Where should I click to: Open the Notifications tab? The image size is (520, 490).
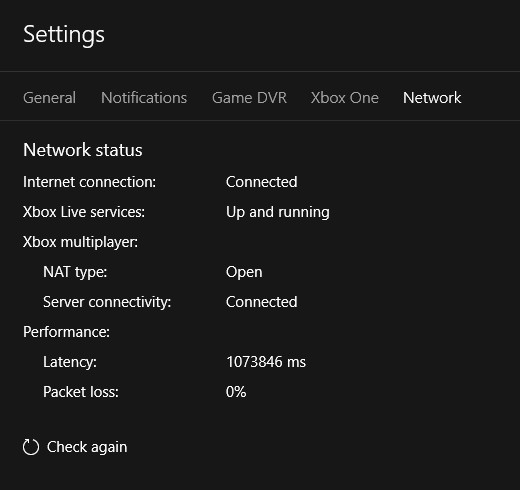[x=144, y=98]
